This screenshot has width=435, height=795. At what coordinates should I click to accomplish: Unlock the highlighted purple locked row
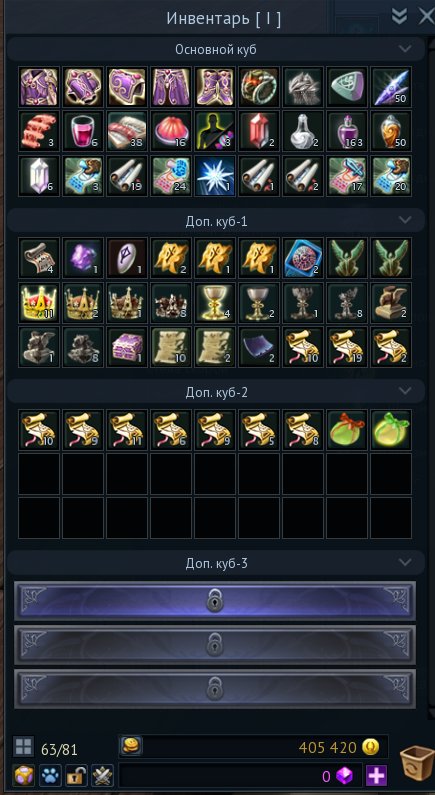click(x=215, y=601)
